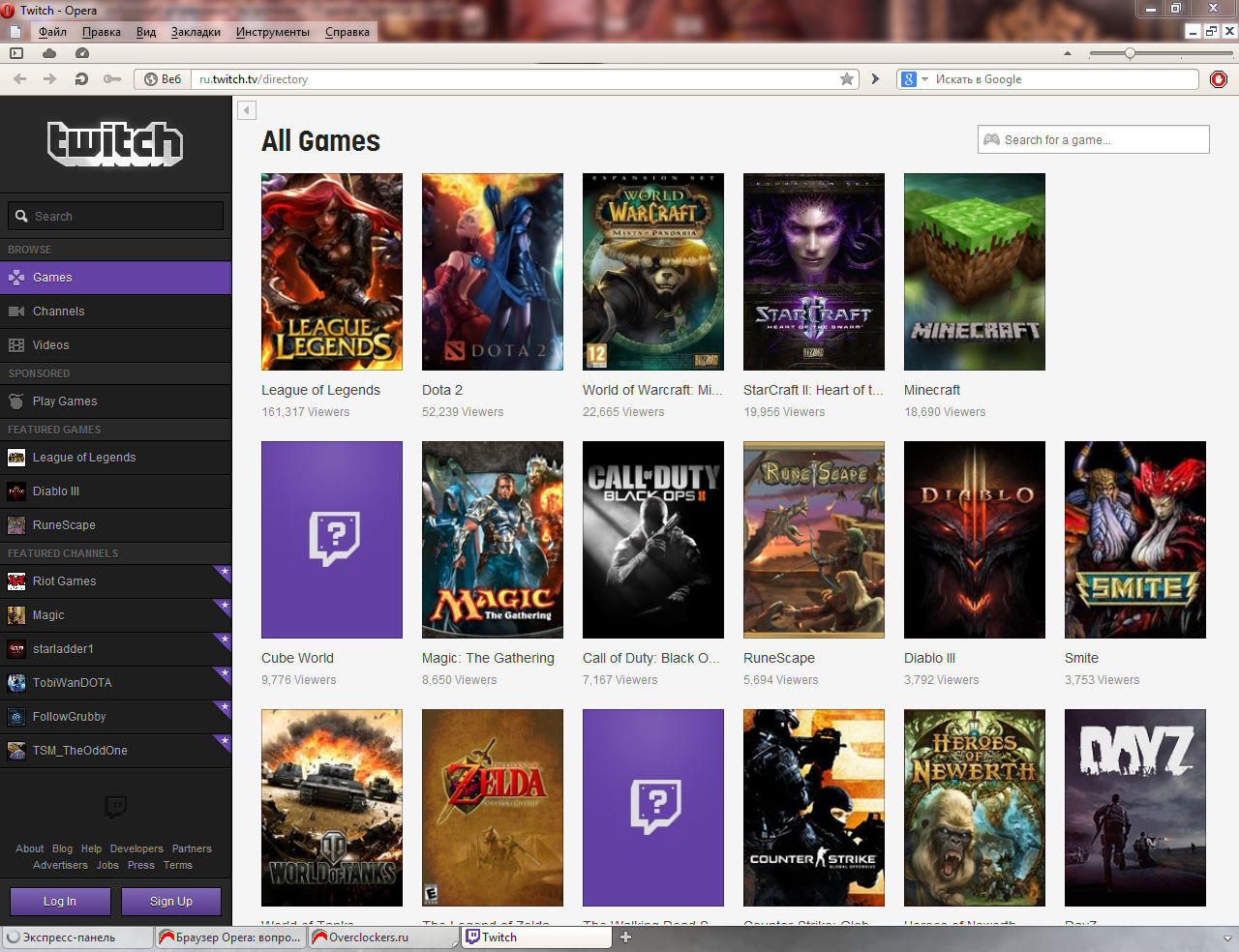Viewport: 1239px width, 952px height.
Task: Open the Cube World placeholder cover
Action: tap(332, 540)
